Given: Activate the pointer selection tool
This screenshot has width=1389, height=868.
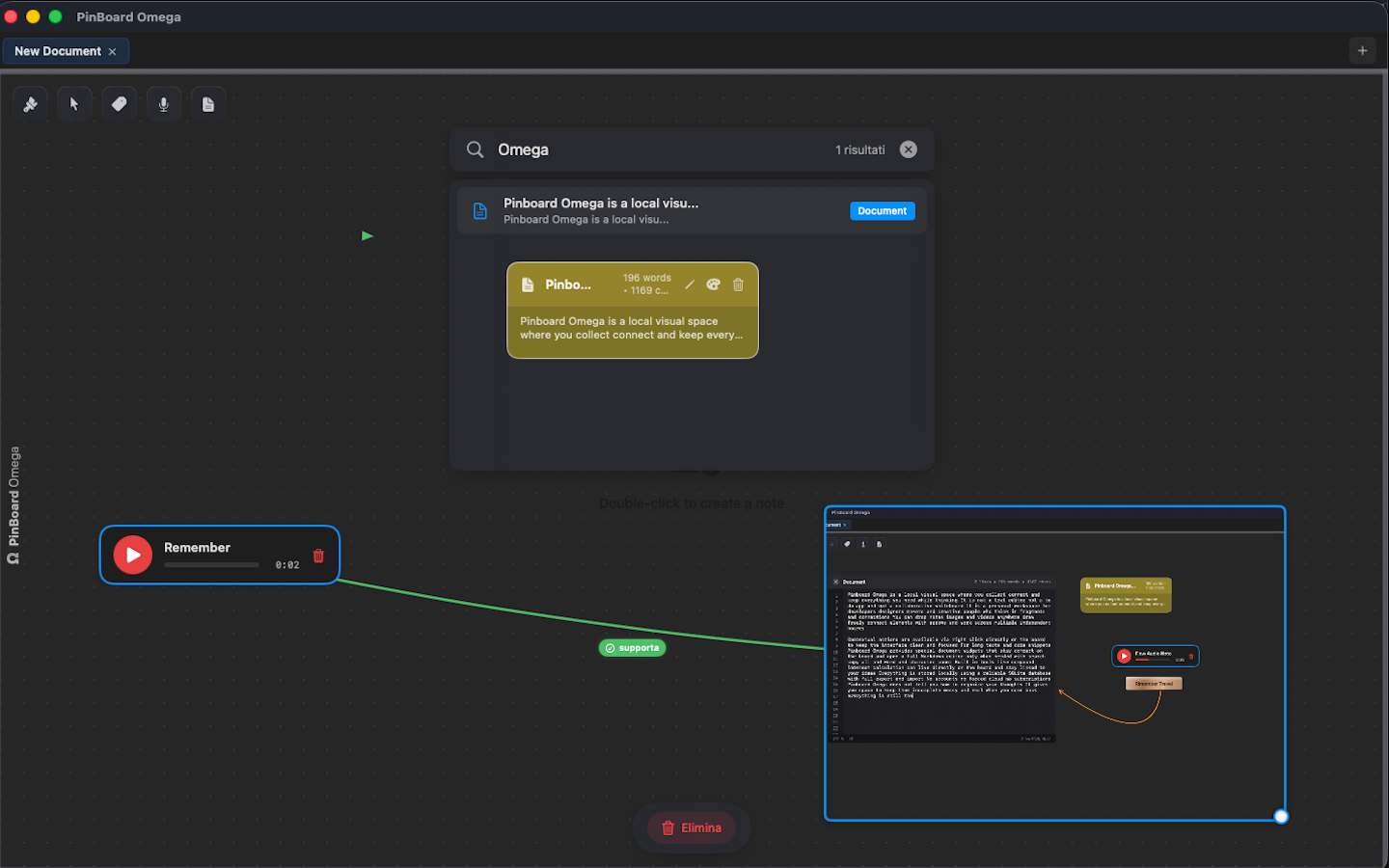Looking at the screenshot, I should click(74, 104).
